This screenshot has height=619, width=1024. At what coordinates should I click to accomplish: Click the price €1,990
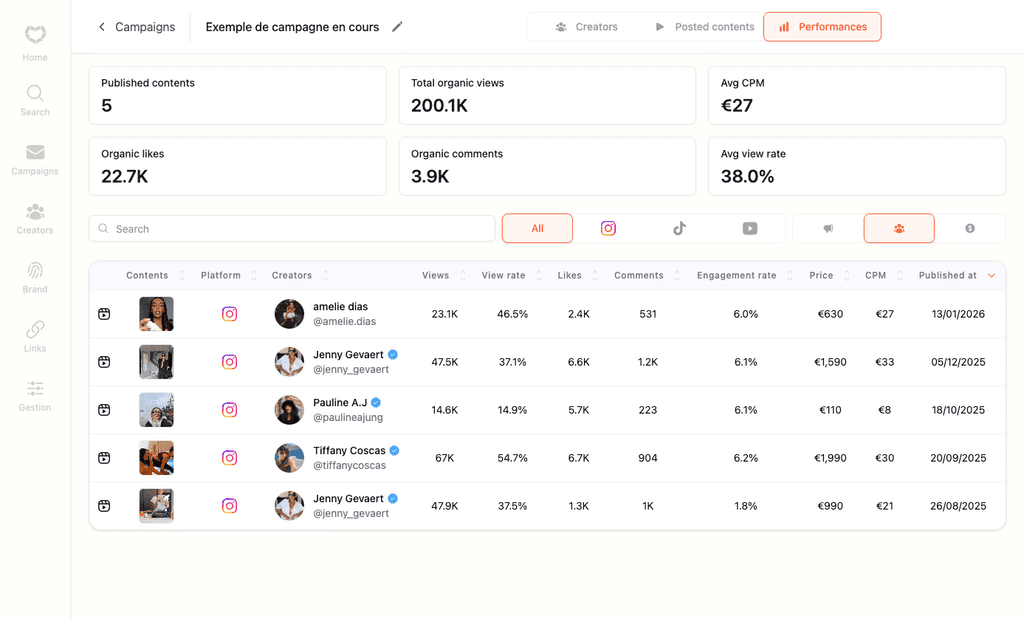(x=830, y=458)
